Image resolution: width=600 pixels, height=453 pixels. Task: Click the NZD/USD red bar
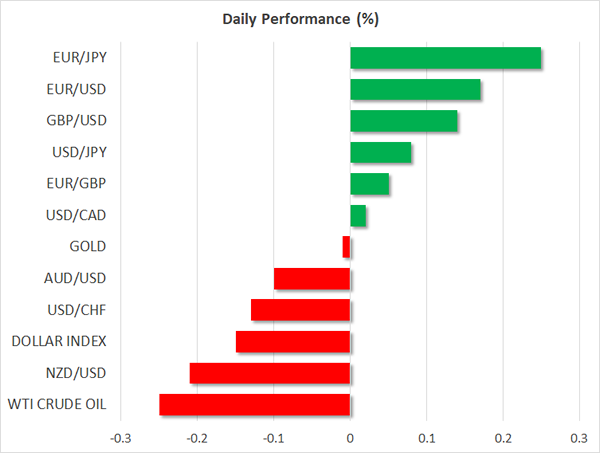click(270, 373)
